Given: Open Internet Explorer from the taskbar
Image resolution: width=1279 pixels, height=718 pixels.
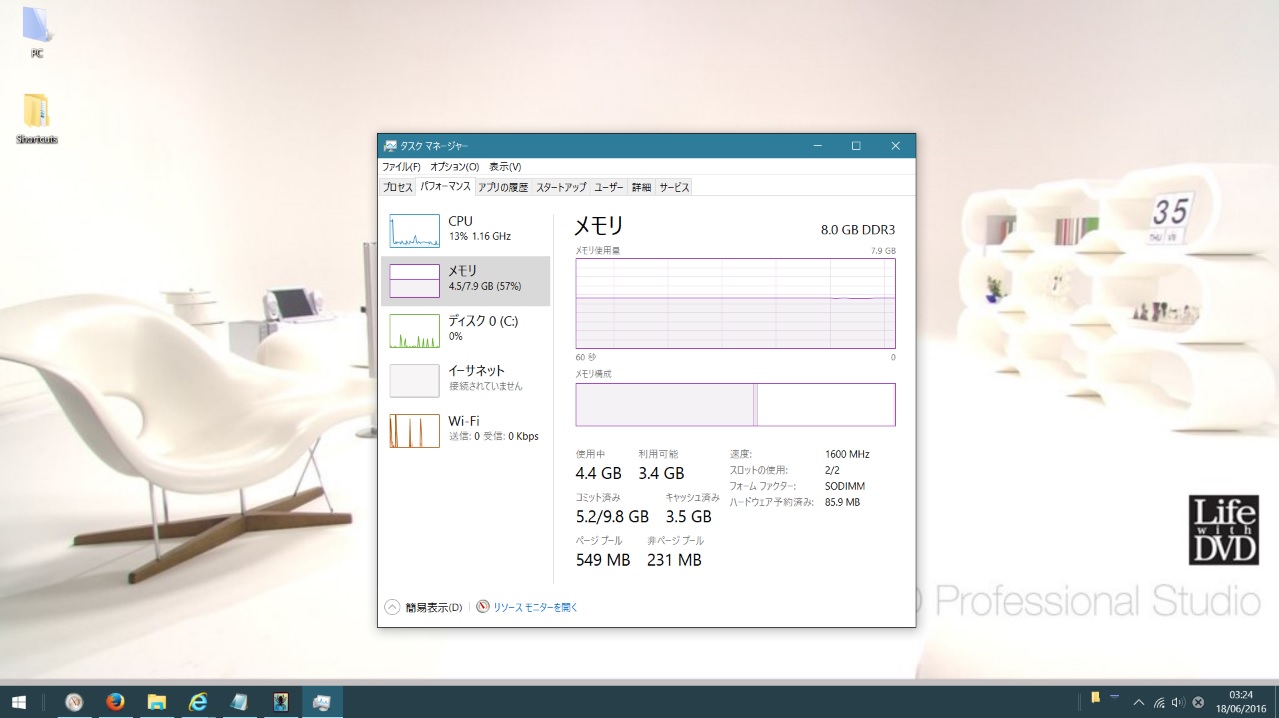Looking at the screenshot, I should [x=198, y=702].
